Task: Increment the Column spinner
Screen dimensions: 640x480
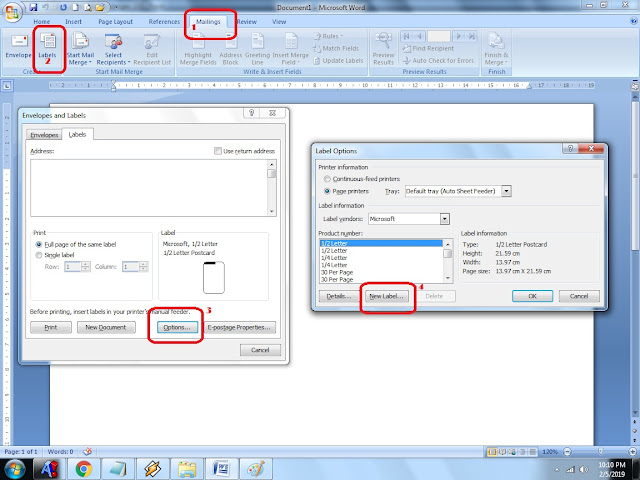Action: point(143,264)
